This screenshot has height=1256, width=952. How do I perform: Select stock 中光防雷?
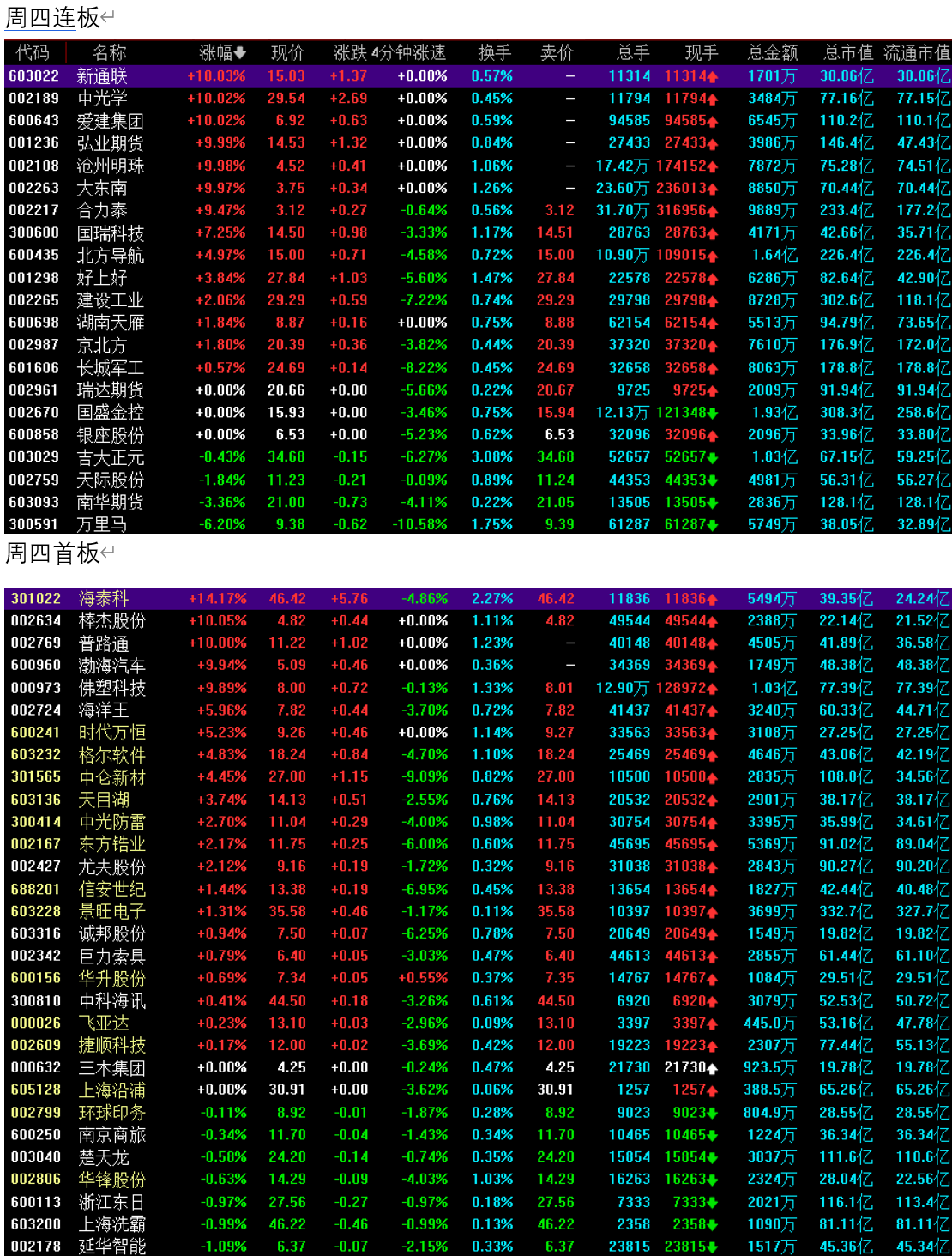(111, 823)
